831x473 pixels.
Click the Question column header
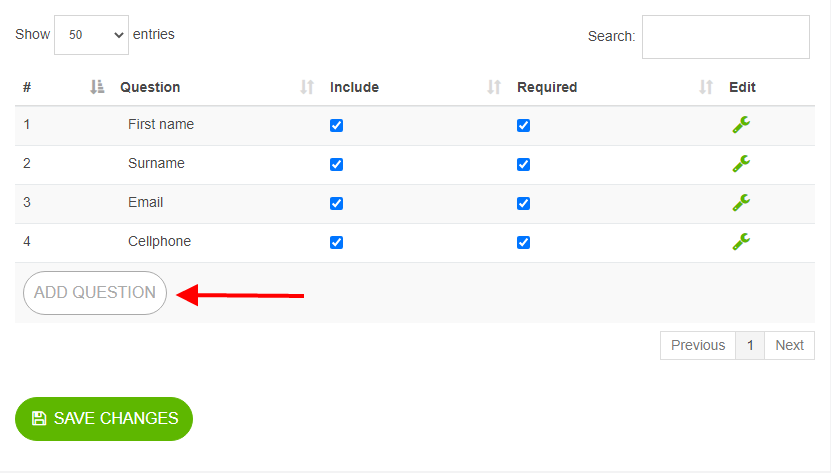coord(150,87)
